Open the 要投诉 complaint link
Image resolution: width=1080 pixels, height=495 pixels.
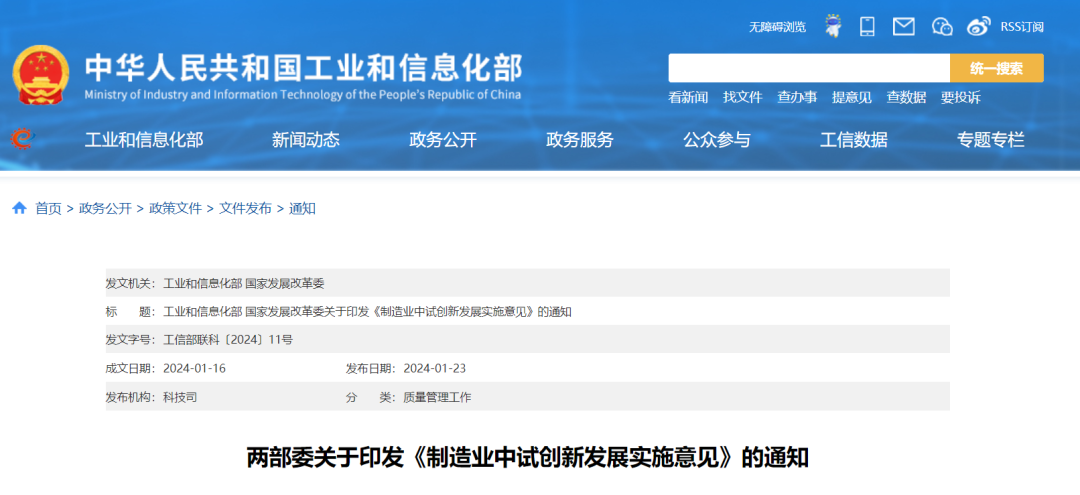[960, 97]
